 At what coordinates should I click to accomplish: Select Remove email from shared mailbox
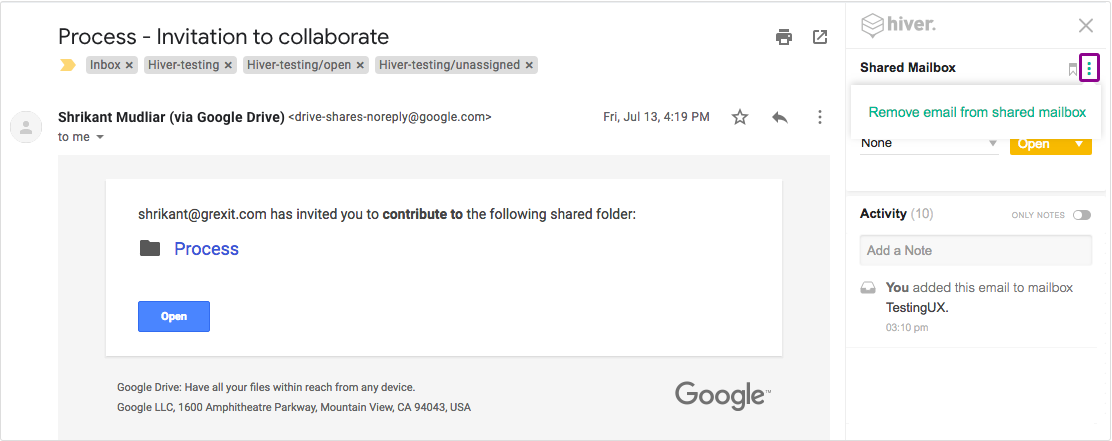[977, 112]
